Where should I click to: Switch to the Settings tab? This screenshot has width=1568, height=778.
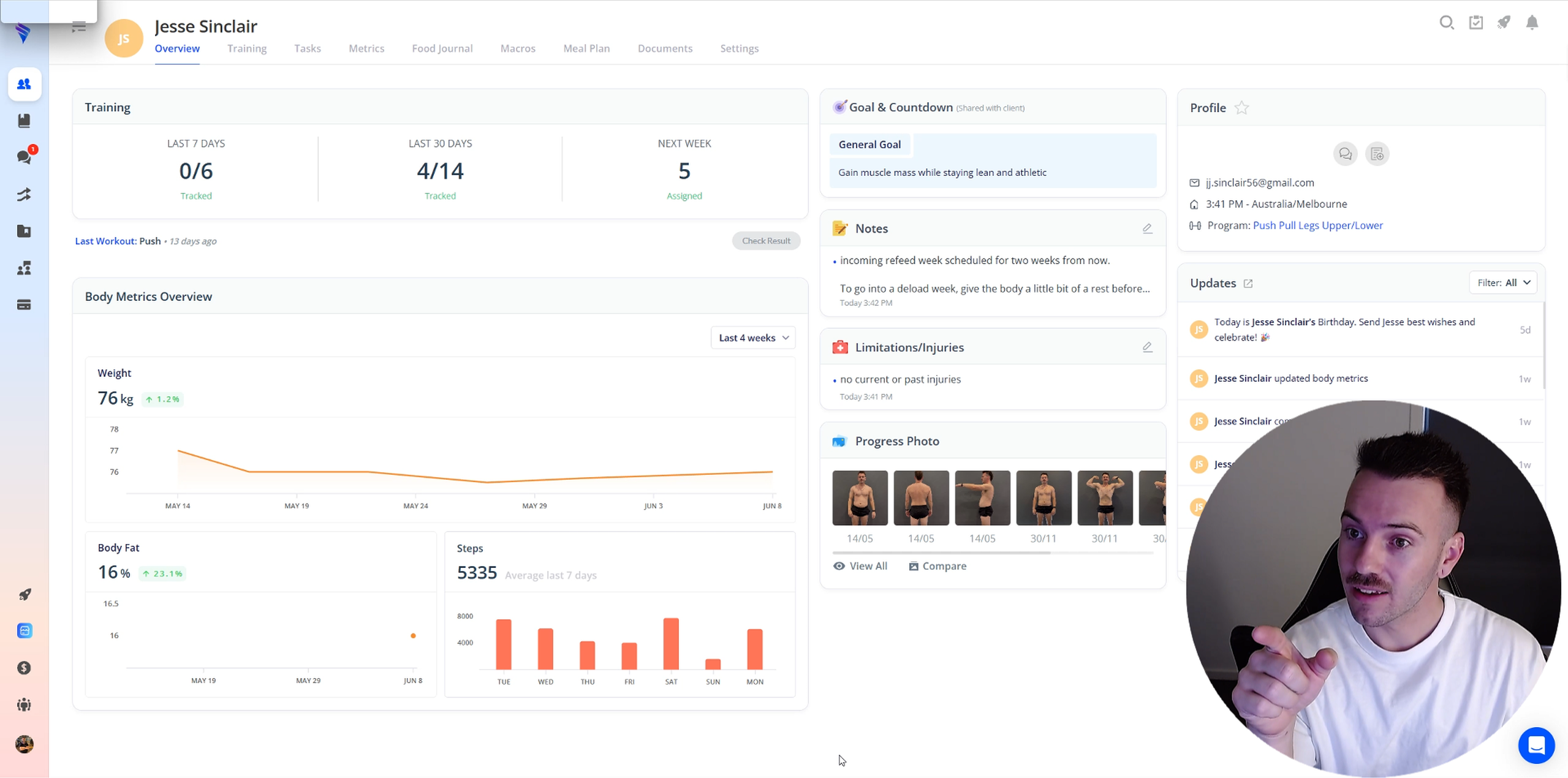(740, 48)
